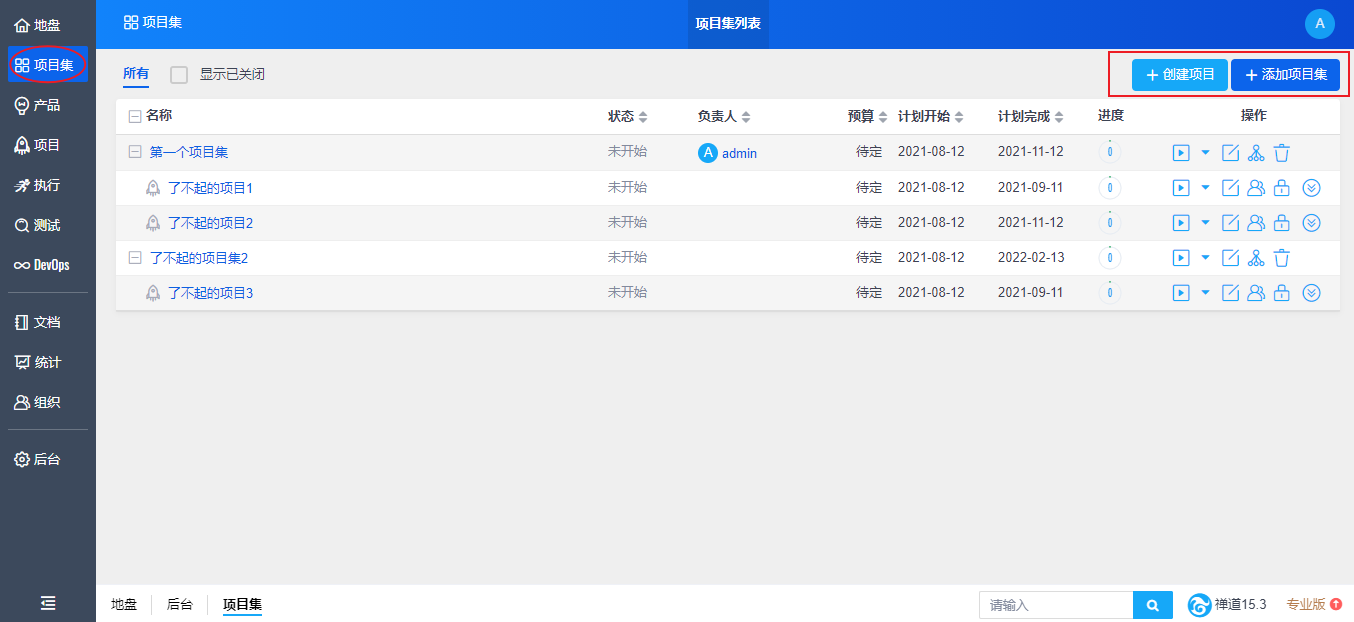Open 项目 in the left sidebar
Viewport: 1354px width, 622px height.
tap(48, 145)
